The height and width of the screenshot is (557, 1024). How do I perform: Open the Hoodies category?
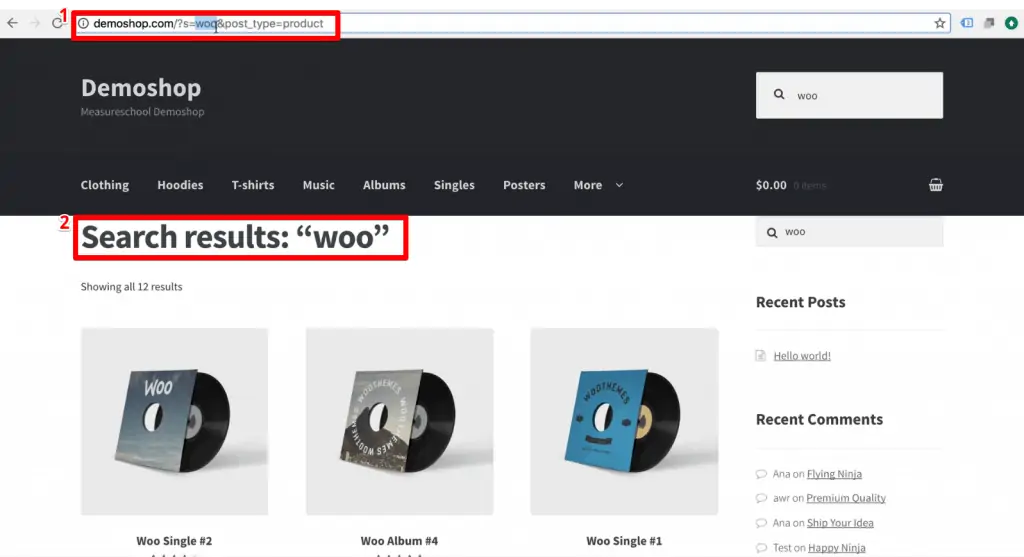180,185
